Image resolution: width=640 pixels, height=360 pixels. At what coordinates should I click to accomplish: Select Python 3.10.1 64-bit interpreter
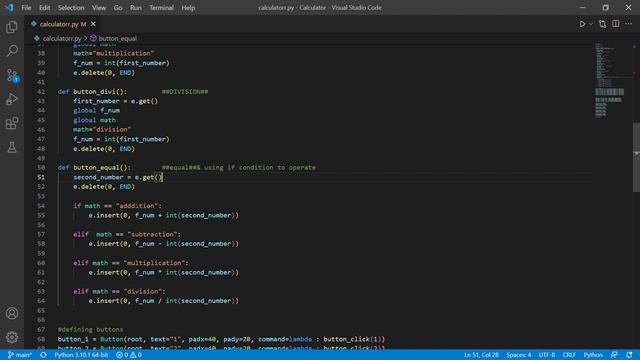[x=81, y=355]
